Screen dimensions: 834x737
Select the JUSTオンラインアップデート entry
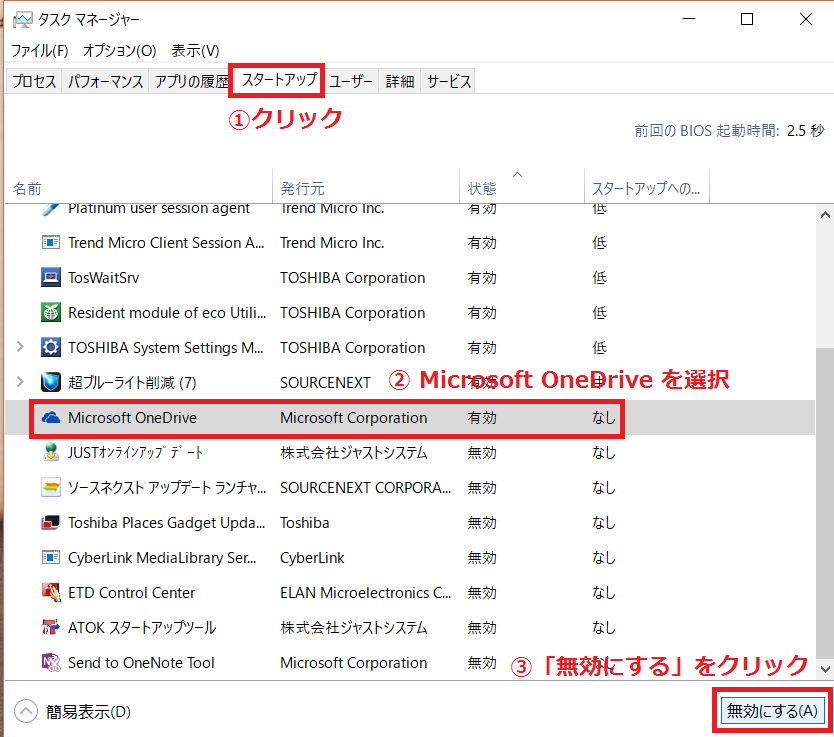136,453
